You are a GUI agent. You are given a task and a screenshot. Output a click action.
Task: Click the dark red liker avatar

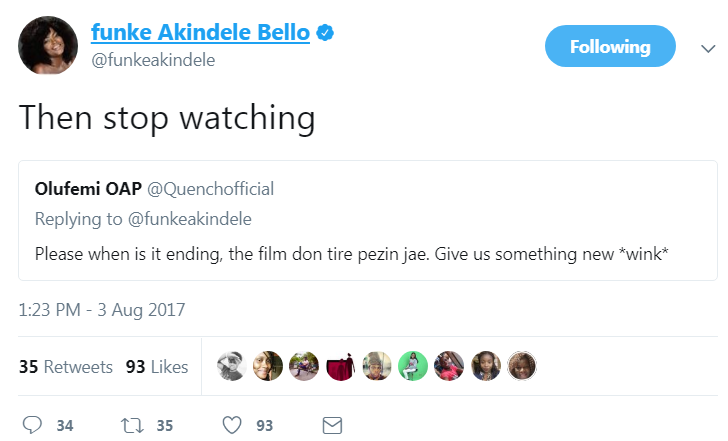tap(340, 367)
